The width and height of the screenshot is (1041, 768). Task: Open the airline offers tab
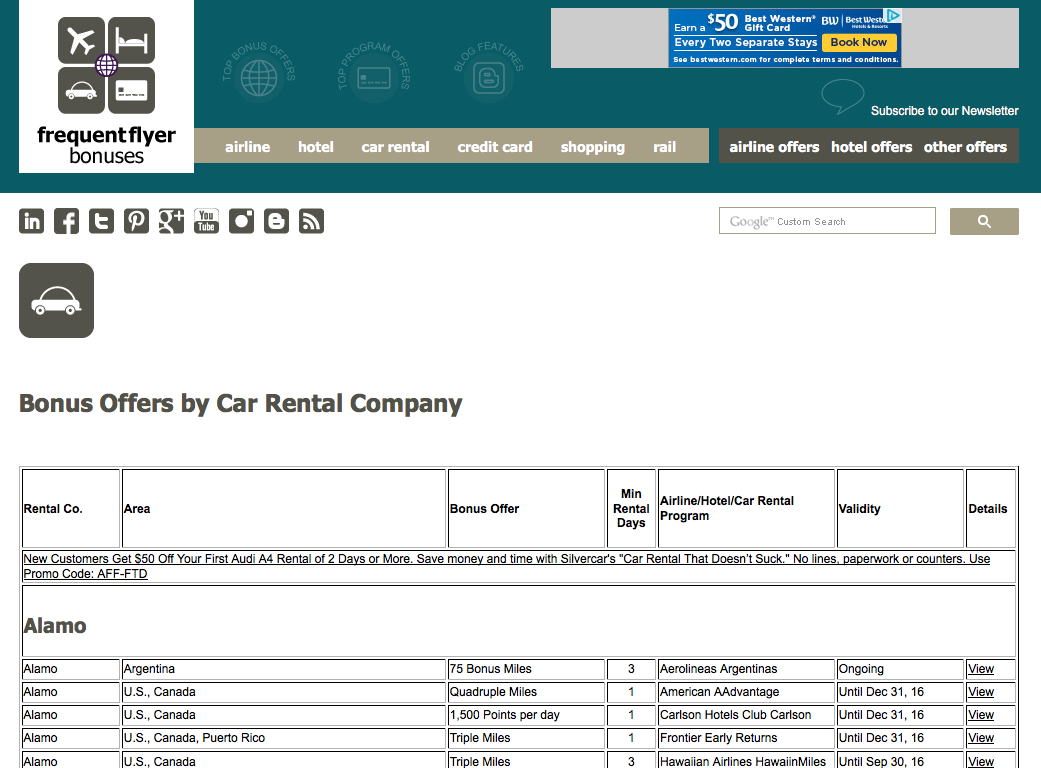774,147
